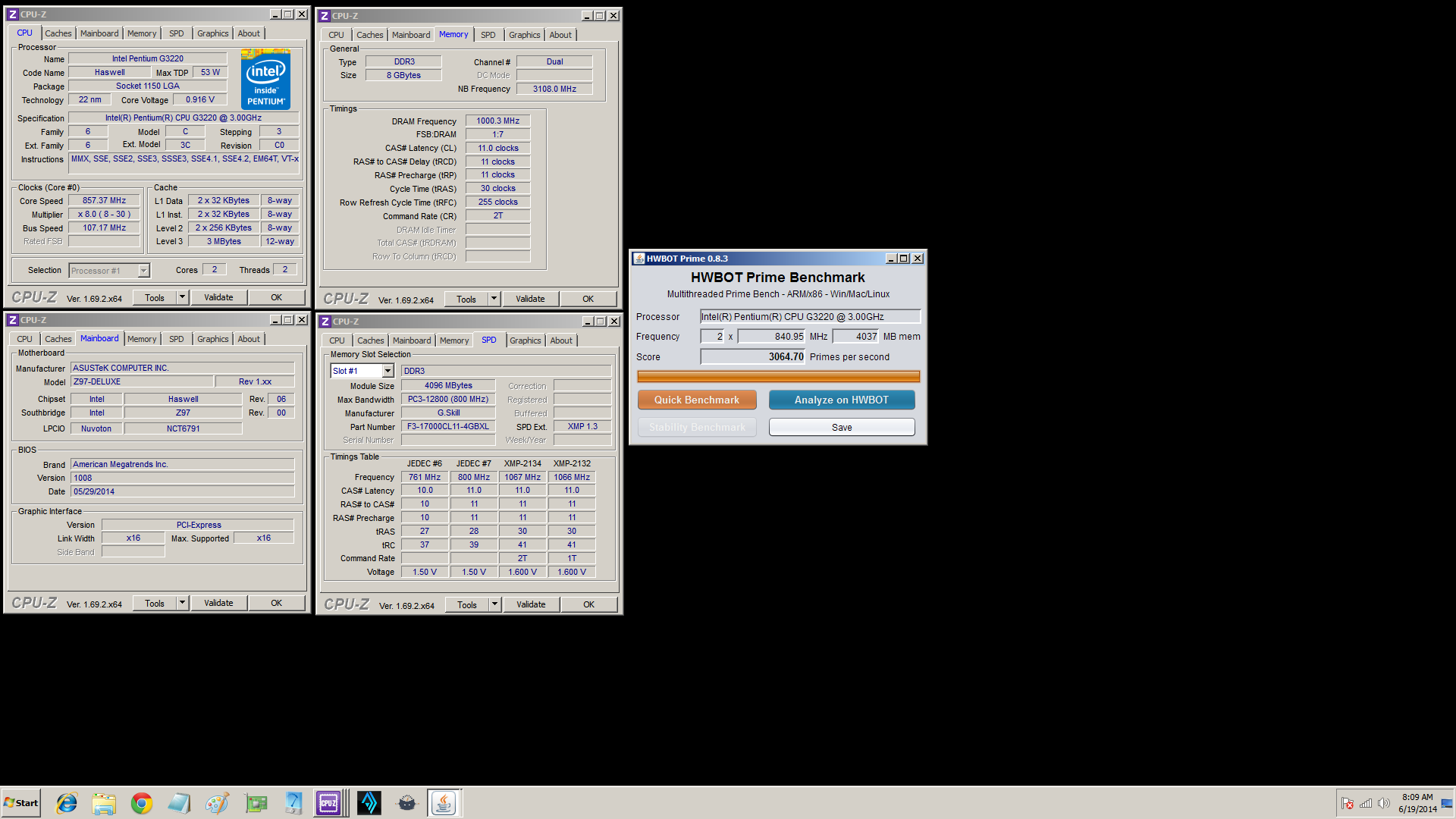Expand Tools dropdown arrow in Memory window
The width and height of the screenshot is (1456, 819).
494,299
